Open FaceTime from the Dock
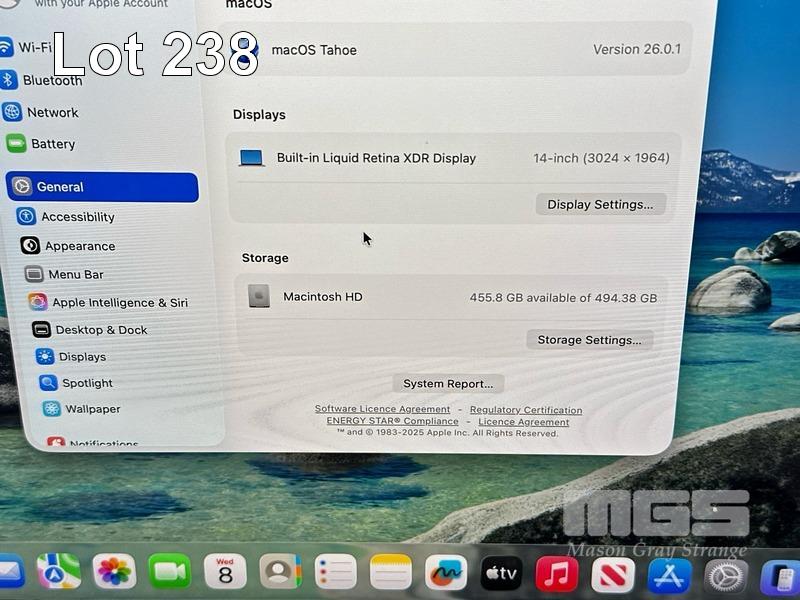This screenshot has height=600, width=800. click(170, 571)
